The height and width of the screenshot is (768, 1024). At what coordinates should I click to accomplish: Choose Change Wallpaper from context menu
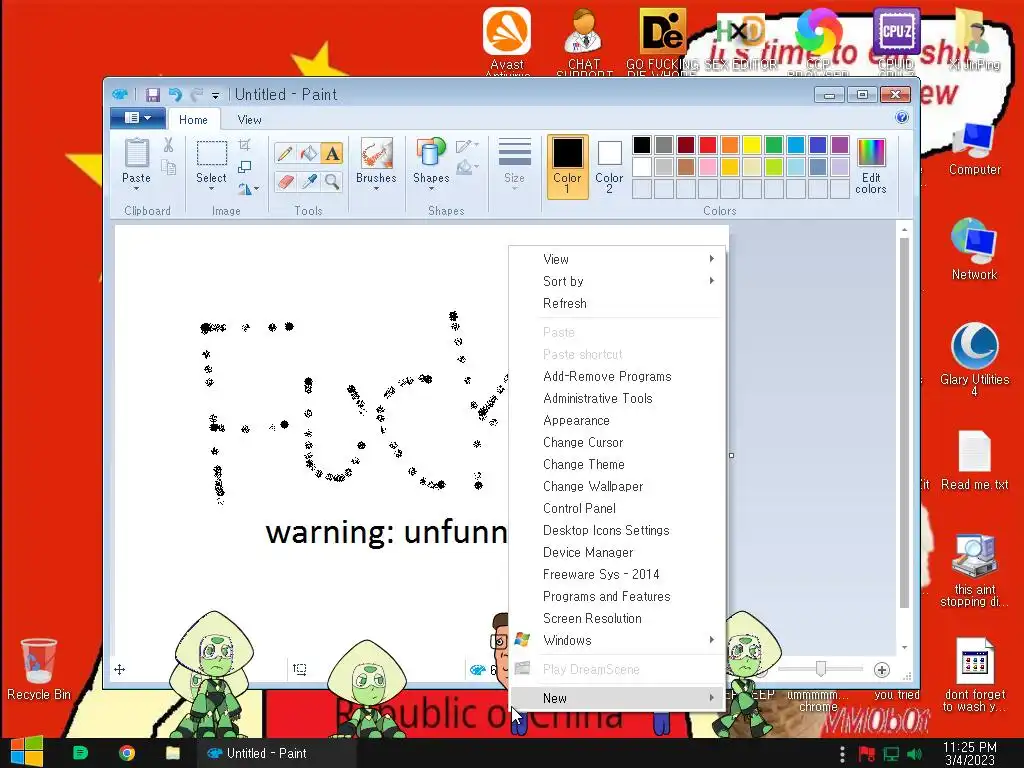(617, 487)
